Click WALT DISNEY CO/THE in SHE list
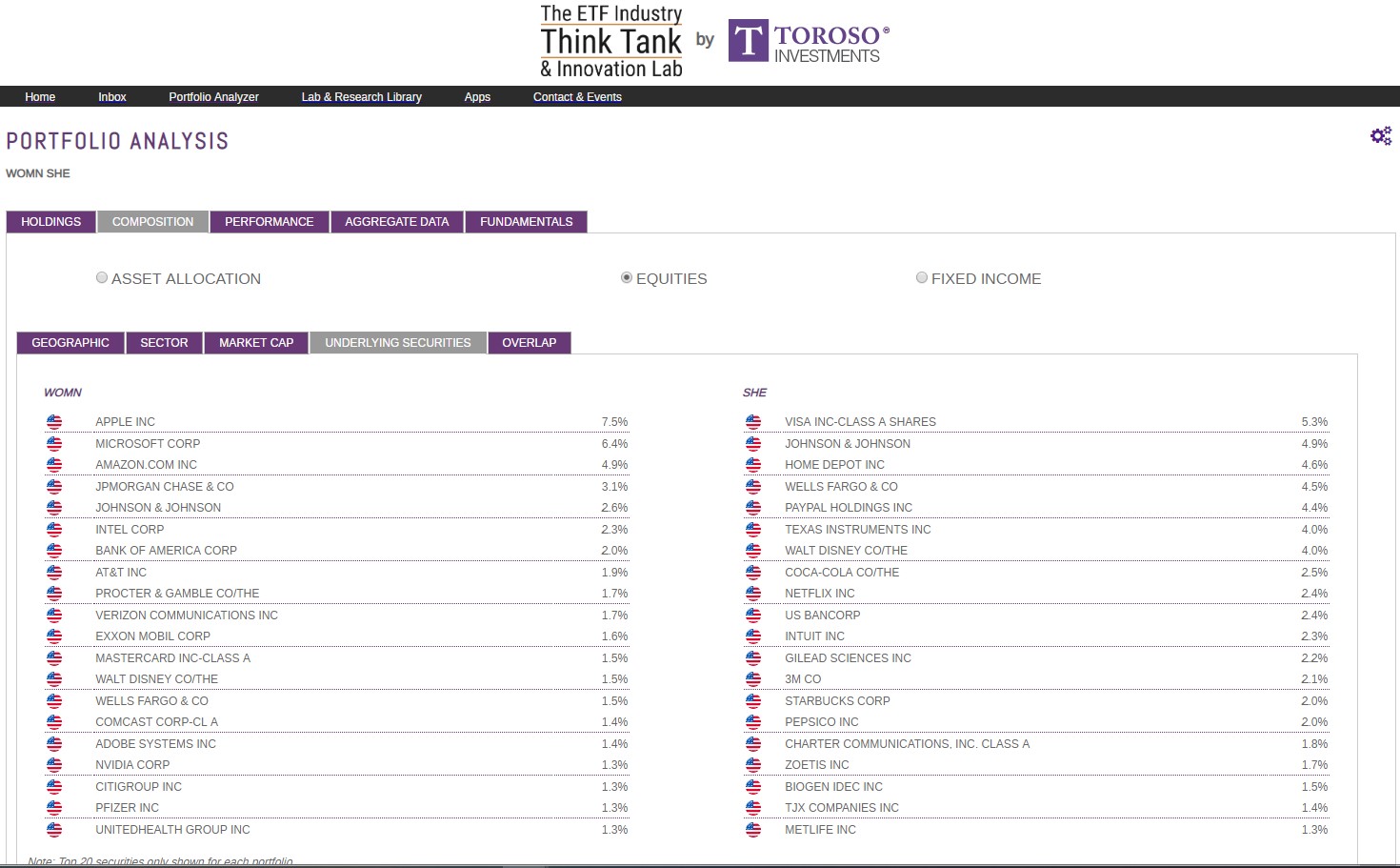The width and height of the screenshot is (1400, 868). click(x=847, y=551)
